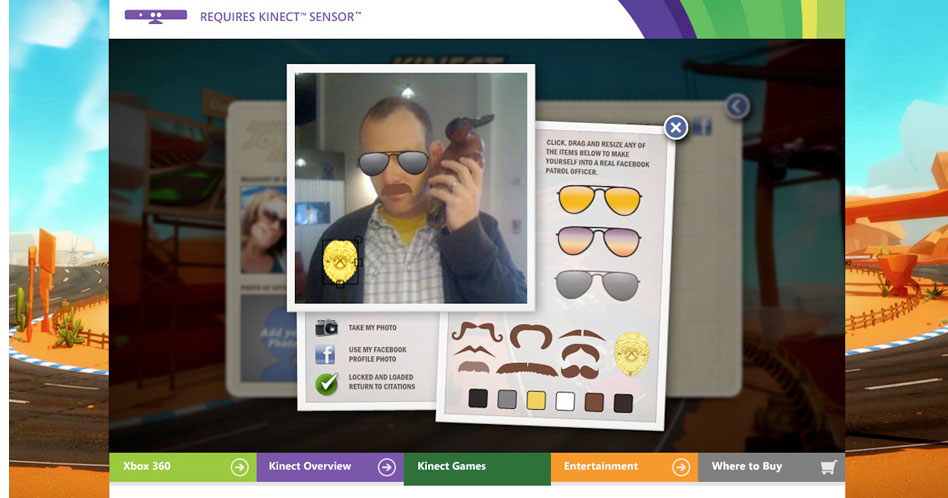Pick the purple gradient aviator sunglasses
The image size is (948, 498).
coord(599,241)
